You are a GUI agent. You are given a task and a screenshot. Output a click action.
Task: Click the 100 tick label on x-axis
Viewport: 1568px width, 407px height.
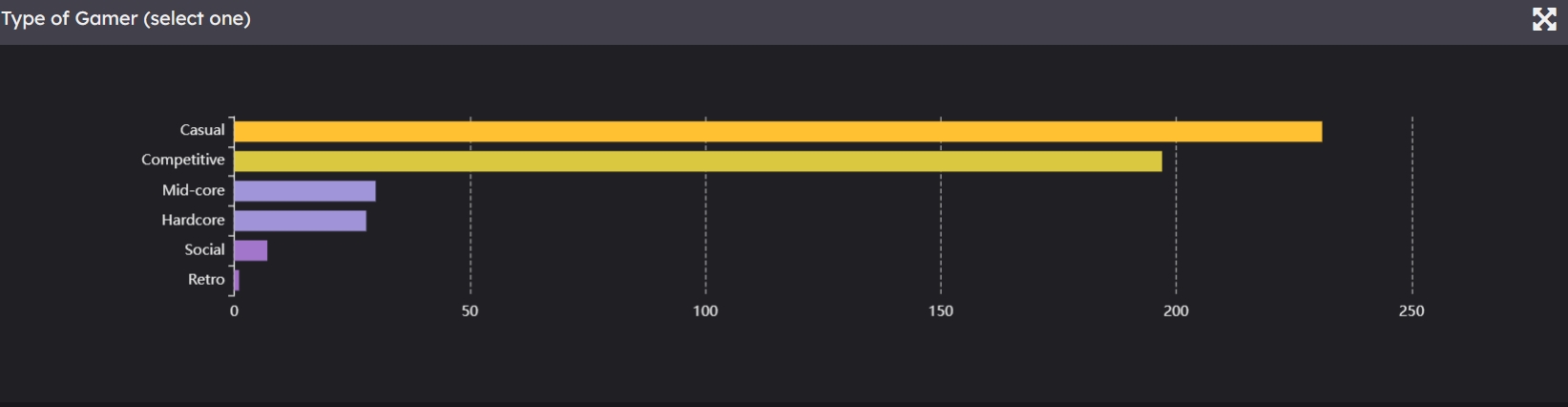[x=705, y=311]
